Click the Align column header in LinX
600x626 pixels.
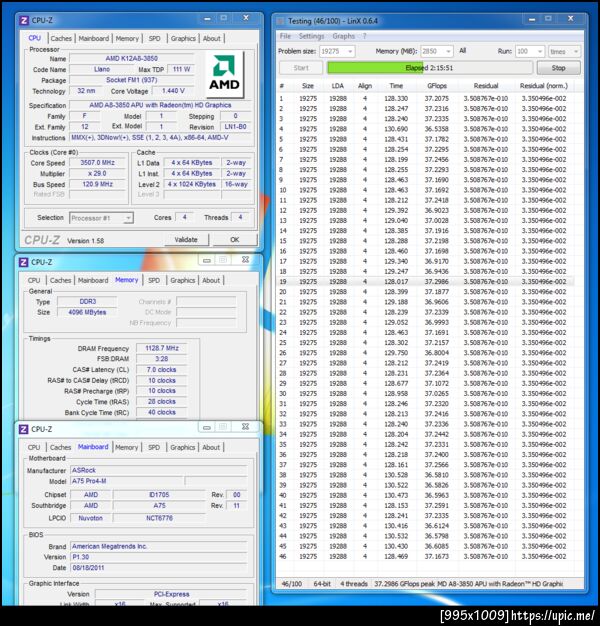pyautogui.click(x=365, y=86)
